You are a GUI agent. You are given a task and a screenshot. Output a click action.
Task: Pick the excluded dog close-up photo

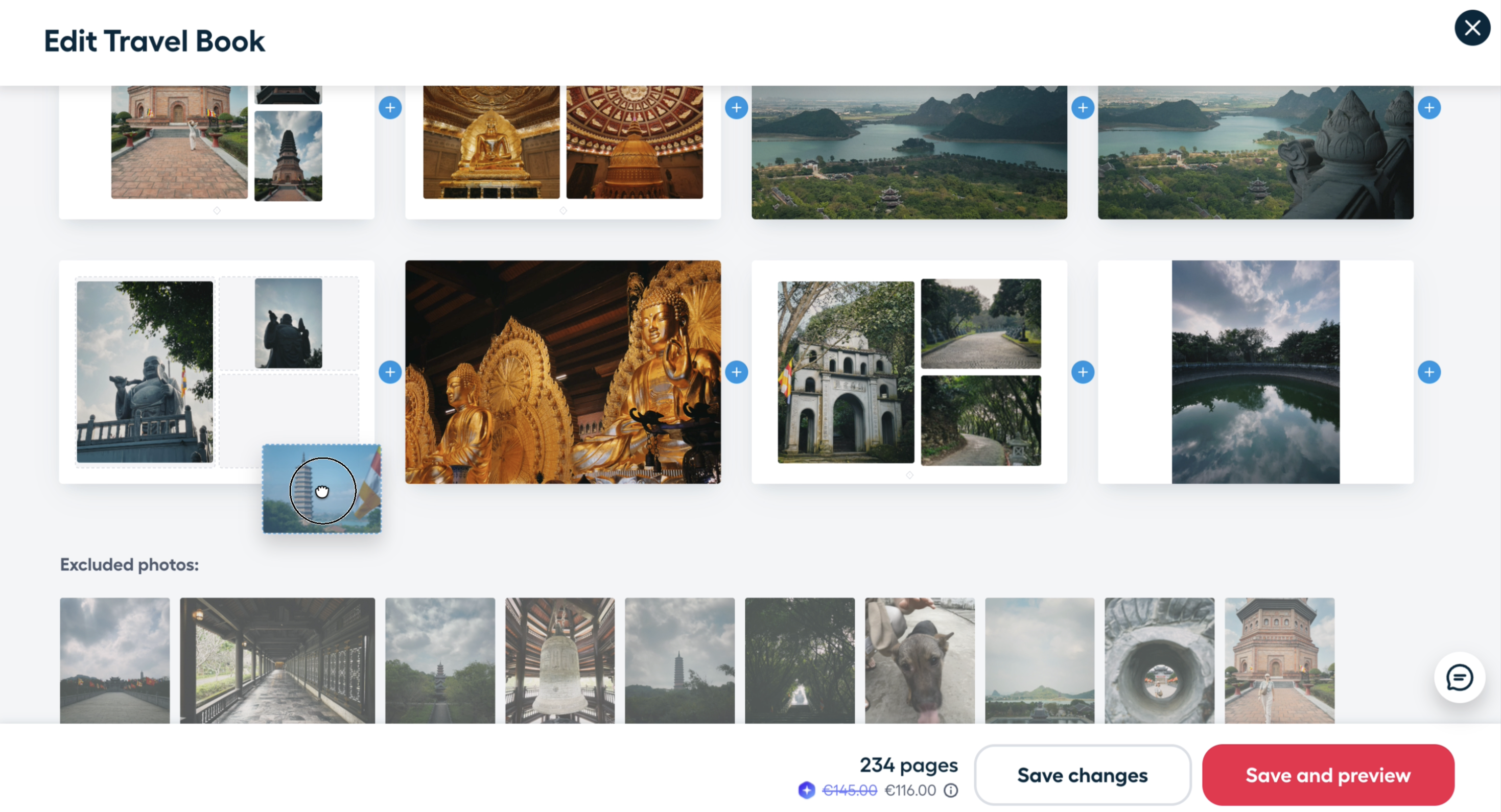[x=920, y=660]
